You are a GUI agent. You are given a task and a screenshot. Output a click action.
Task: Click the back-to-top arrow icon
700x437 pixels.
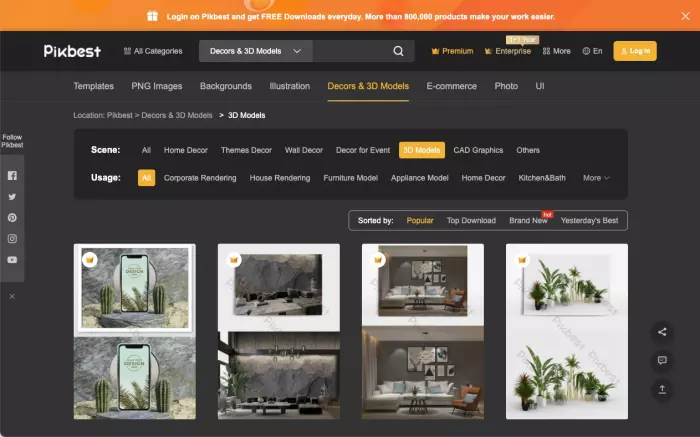(662, 389)
